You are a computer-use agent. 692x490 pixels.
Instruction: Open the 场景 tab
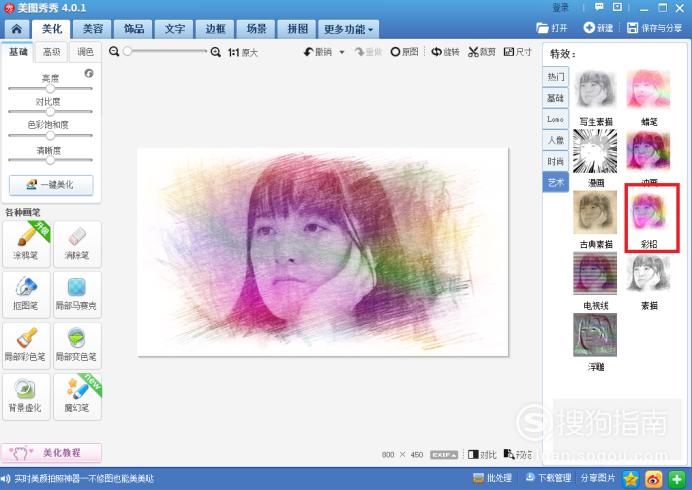256,29
